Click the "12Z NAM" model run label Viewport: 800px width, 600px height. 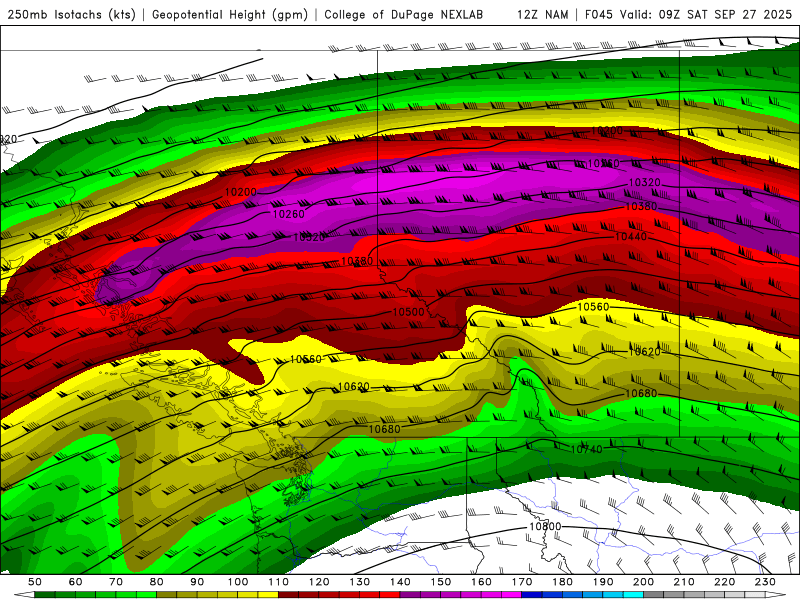pos(542,15)
